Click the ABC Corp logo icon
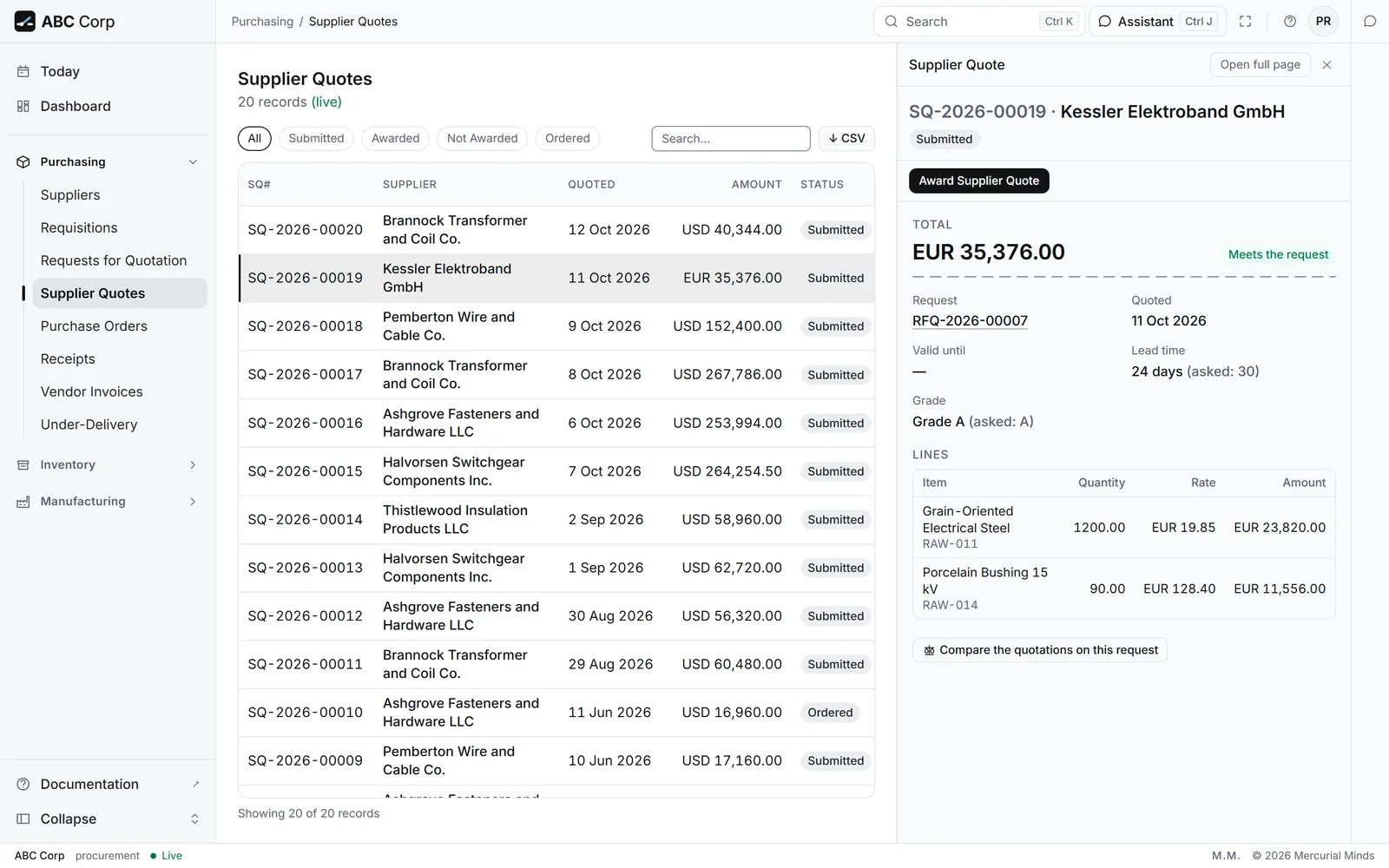 25,22
